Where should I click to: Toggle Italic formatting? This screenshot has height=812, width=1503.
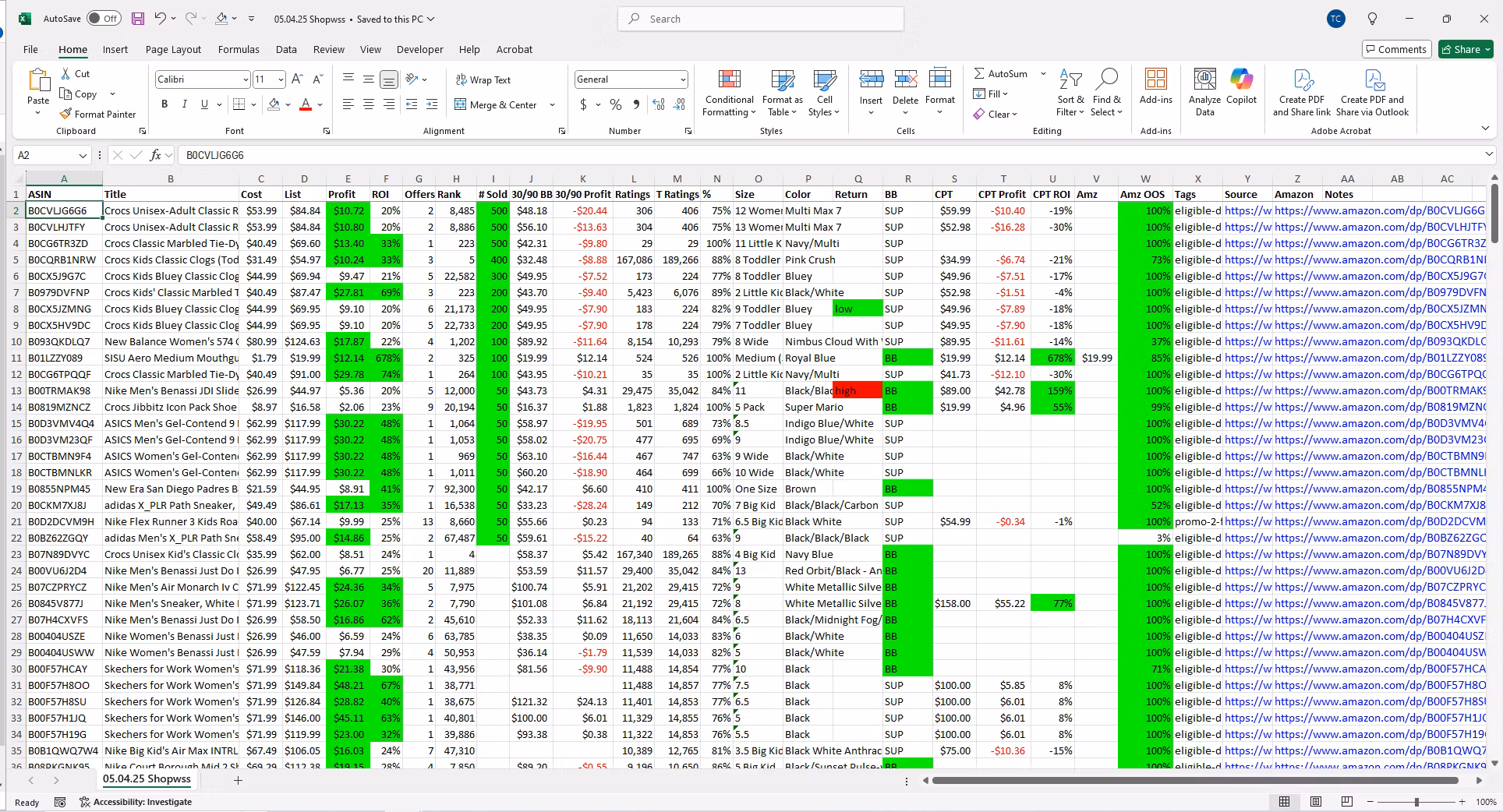point(184,104)
